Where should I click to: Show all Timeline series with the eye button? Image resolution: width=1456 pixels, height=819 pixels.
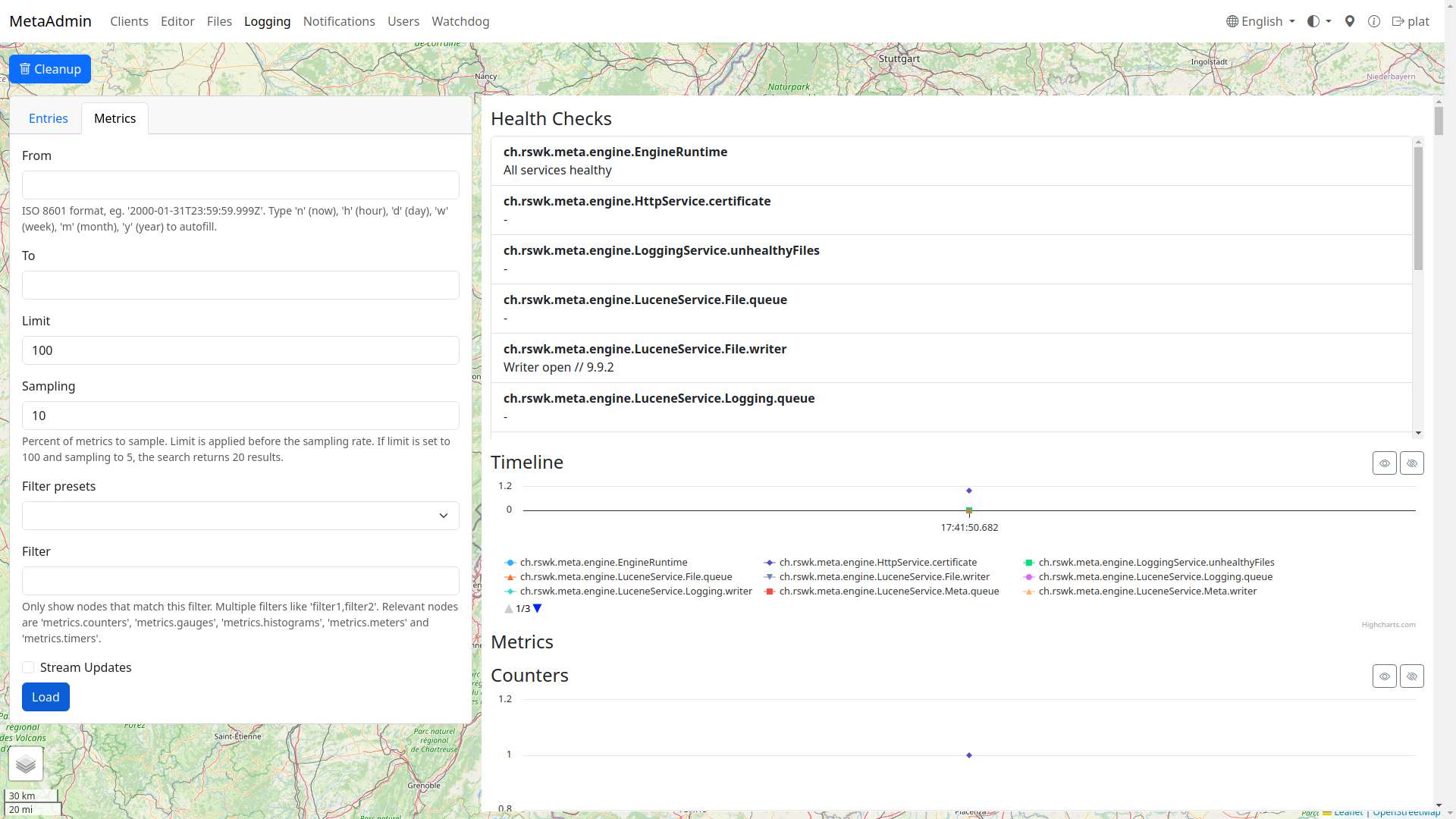click(1385, 463)
